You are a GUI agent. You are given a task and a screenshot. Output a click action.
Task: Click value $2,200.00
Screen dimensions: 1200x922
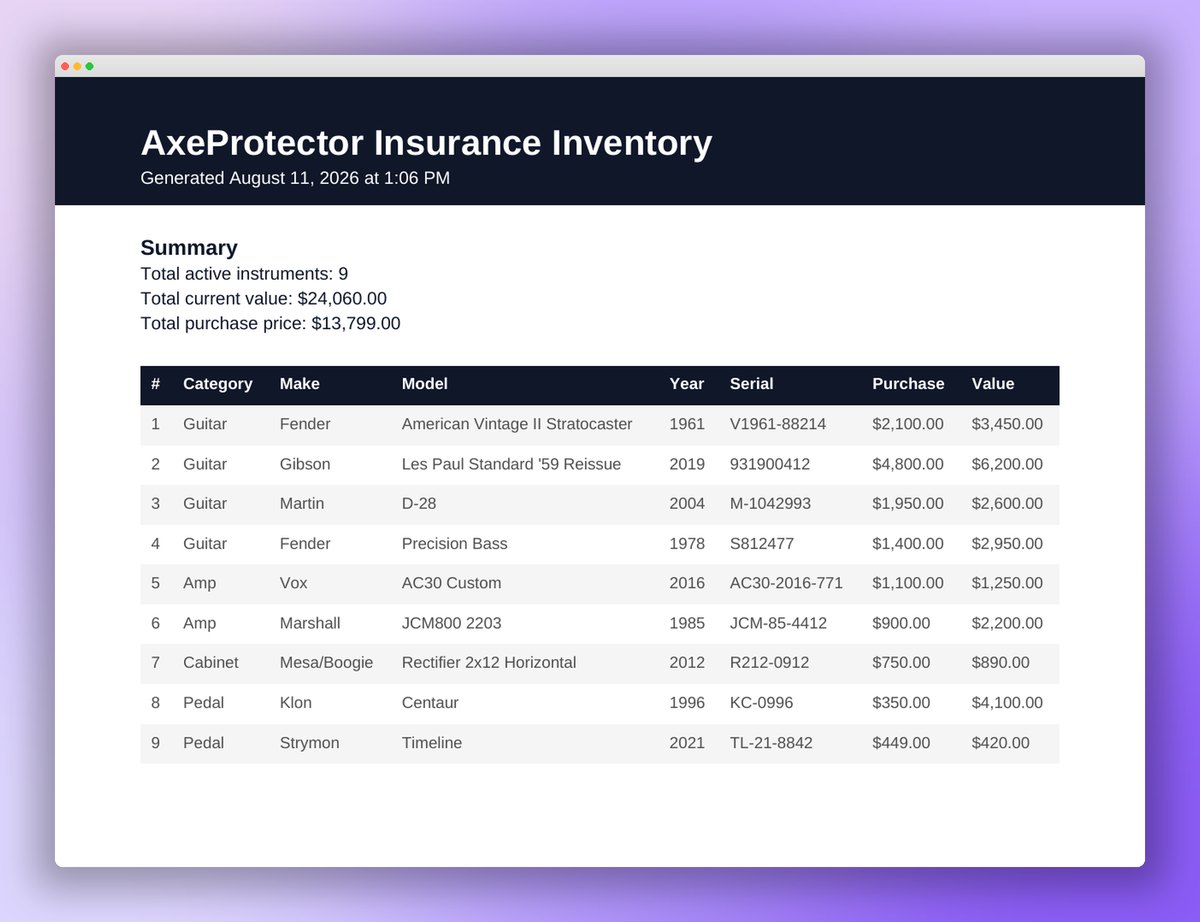point(1007,623)
